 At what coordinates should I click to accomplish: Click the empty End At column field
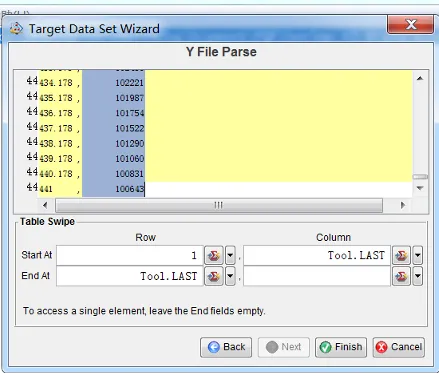[x=317, y=276]
